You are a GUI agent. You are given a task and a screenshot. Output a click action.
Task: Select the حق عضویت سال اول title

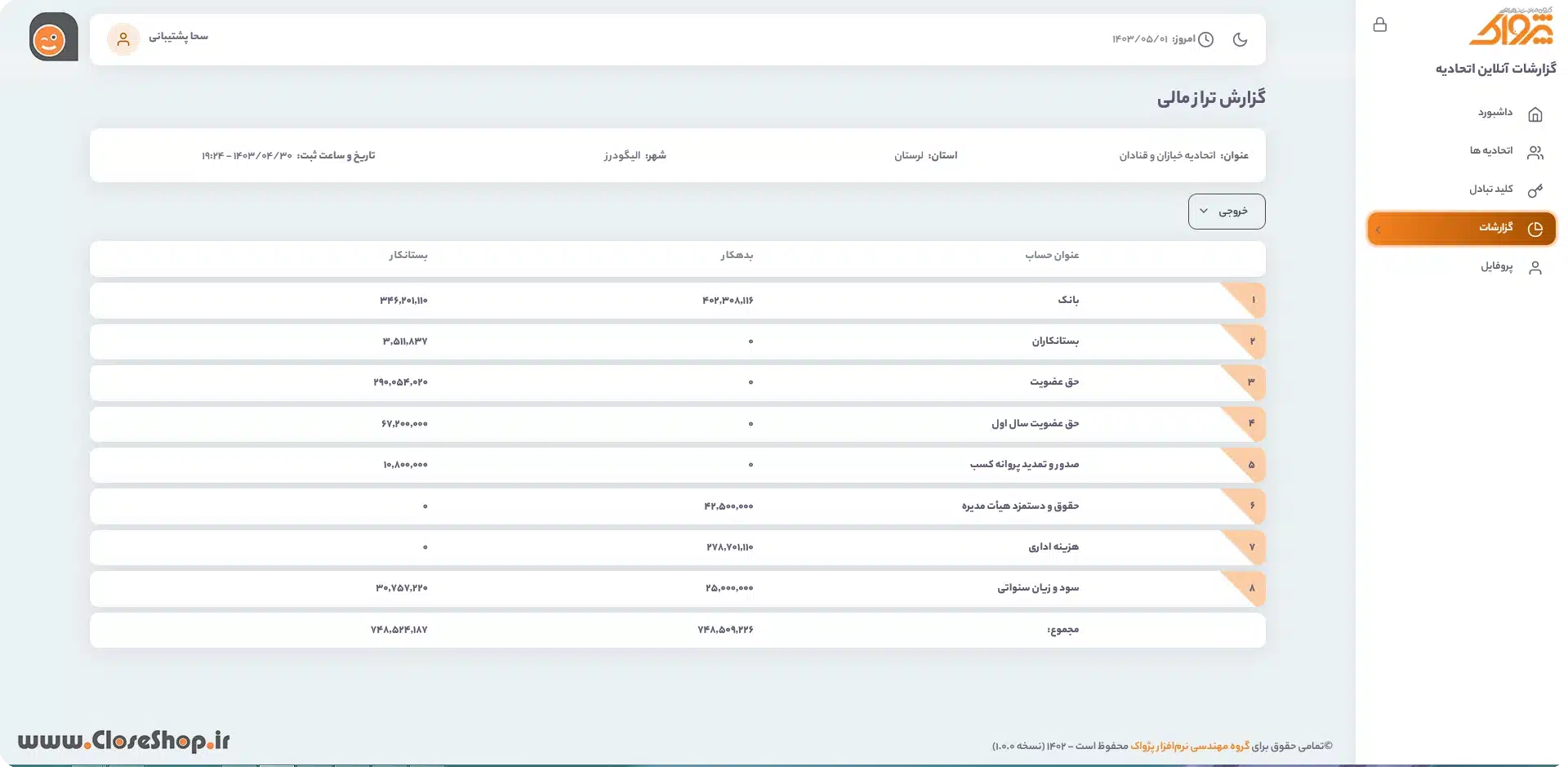tap(1036, 423)
